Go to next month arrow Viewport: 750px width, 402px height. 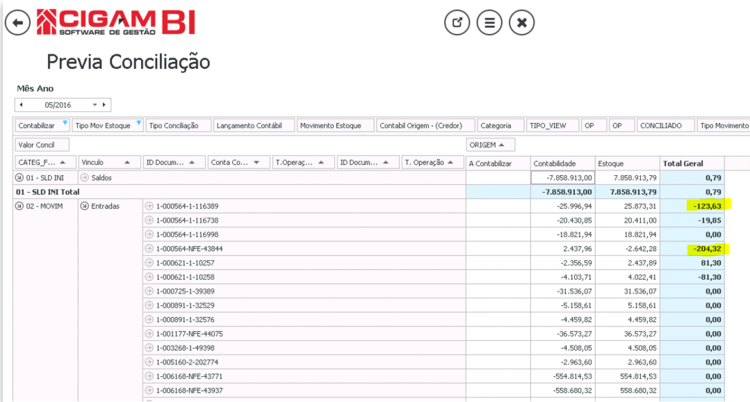[x=104, y=105]
